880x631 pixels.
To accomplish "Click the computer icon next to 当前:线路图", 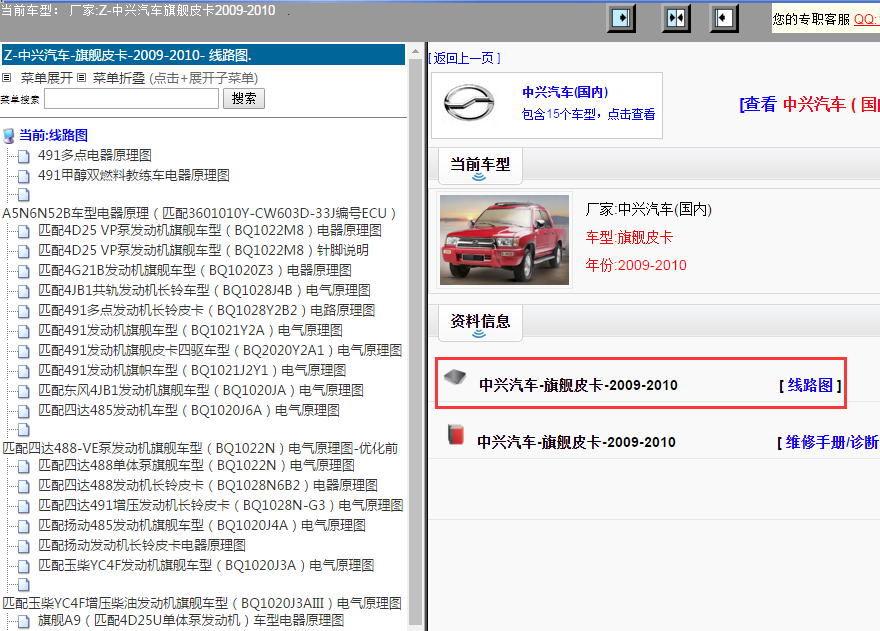I will [x=8, y=136].
